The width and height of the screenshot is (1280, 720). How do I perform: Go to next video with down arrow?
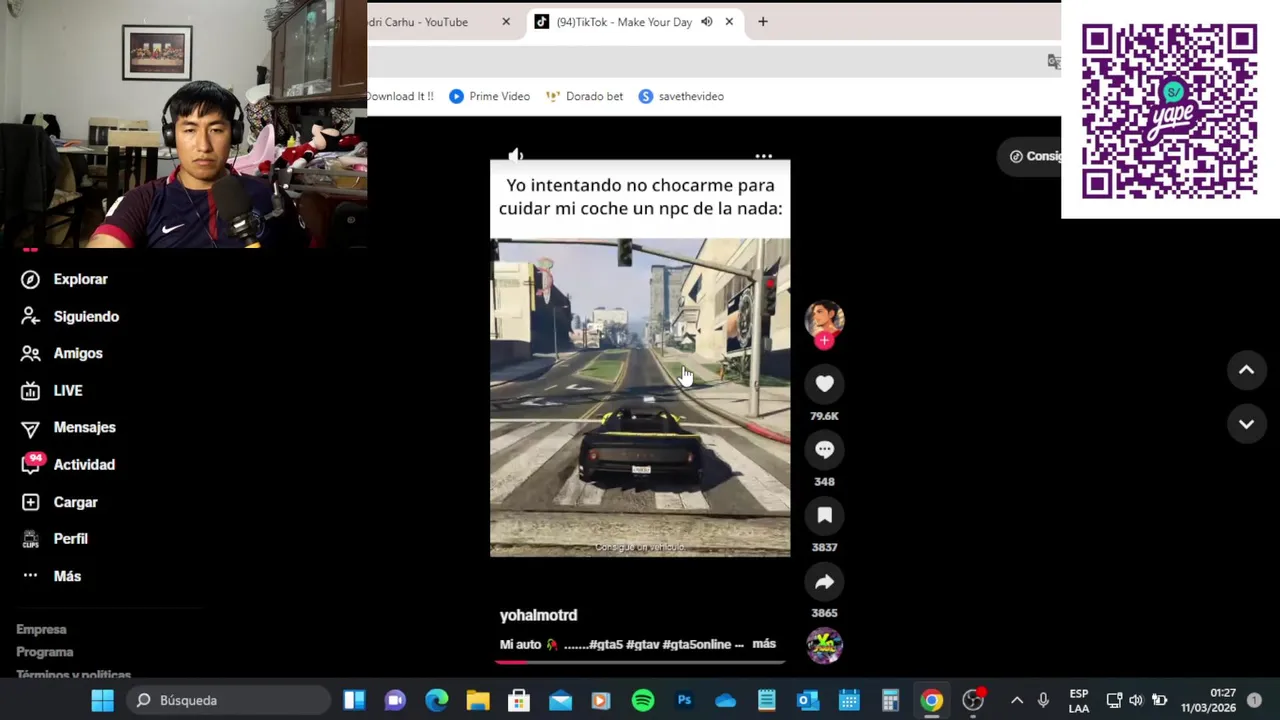point(1246,424)
